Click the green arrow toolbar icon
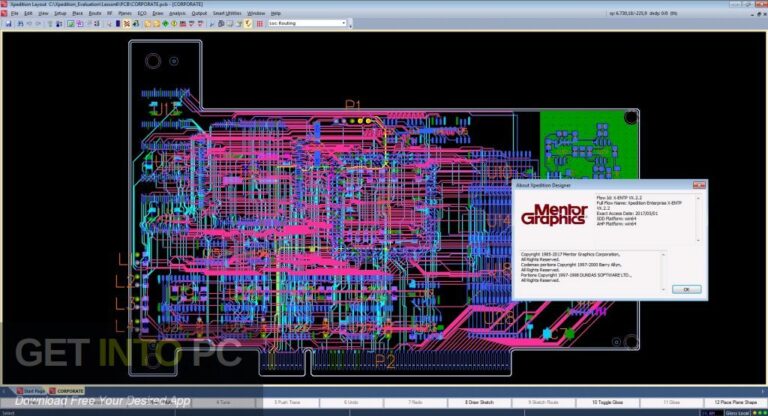The height and width of the screenshot is (416, 768). 136,24
